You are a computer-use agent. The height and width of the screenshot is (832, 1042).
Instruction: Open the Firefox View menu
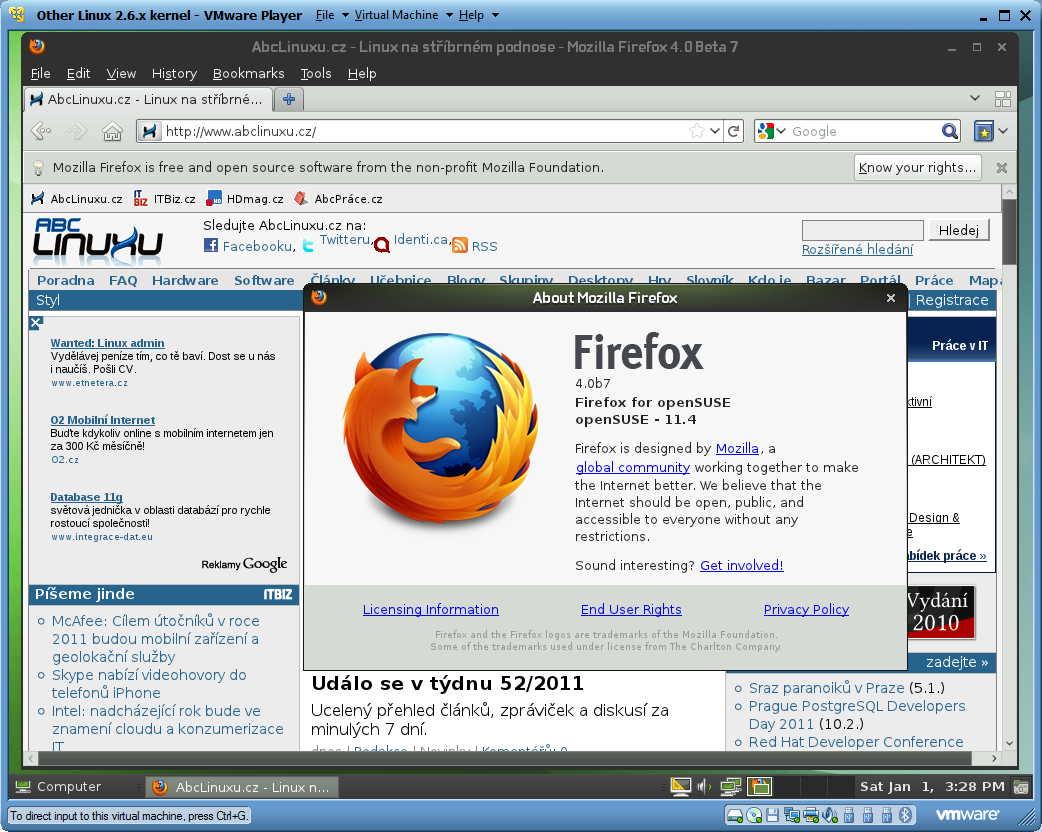[121, 73]
